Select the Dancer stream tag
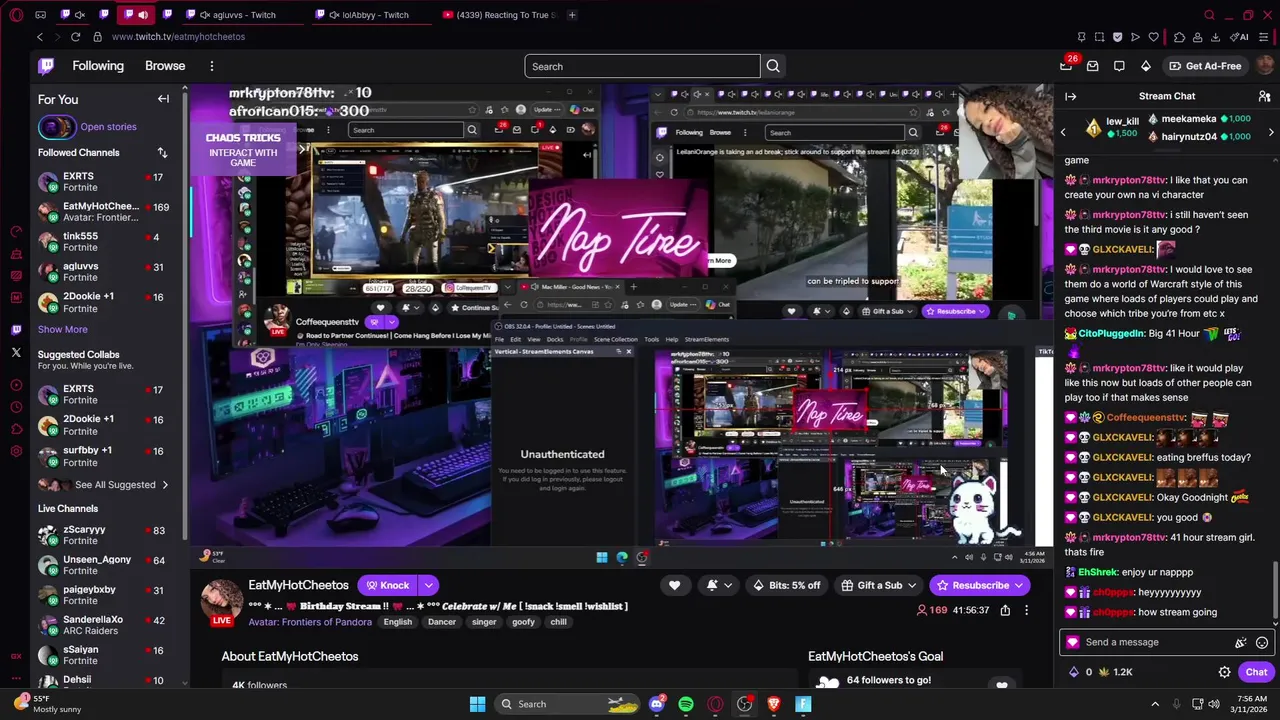 tap(442, 622)
